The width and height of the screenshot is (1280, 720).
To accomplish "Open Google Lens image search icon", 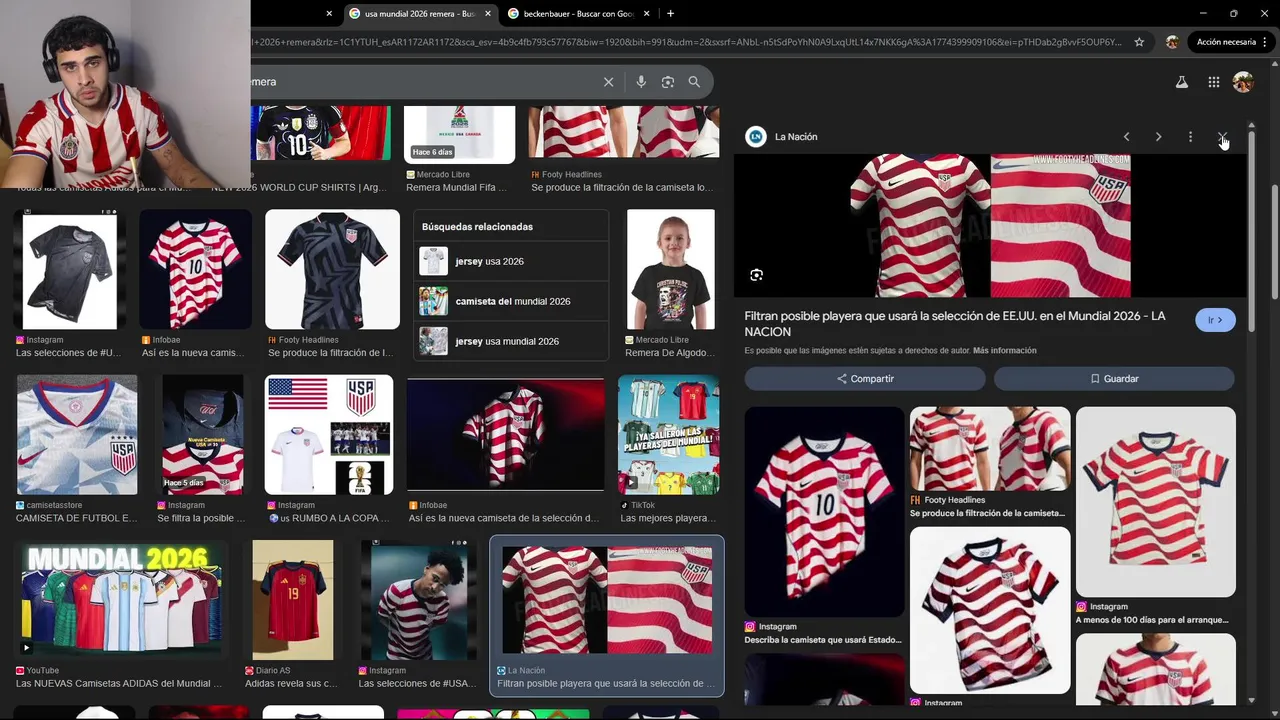I will [668, 82].
